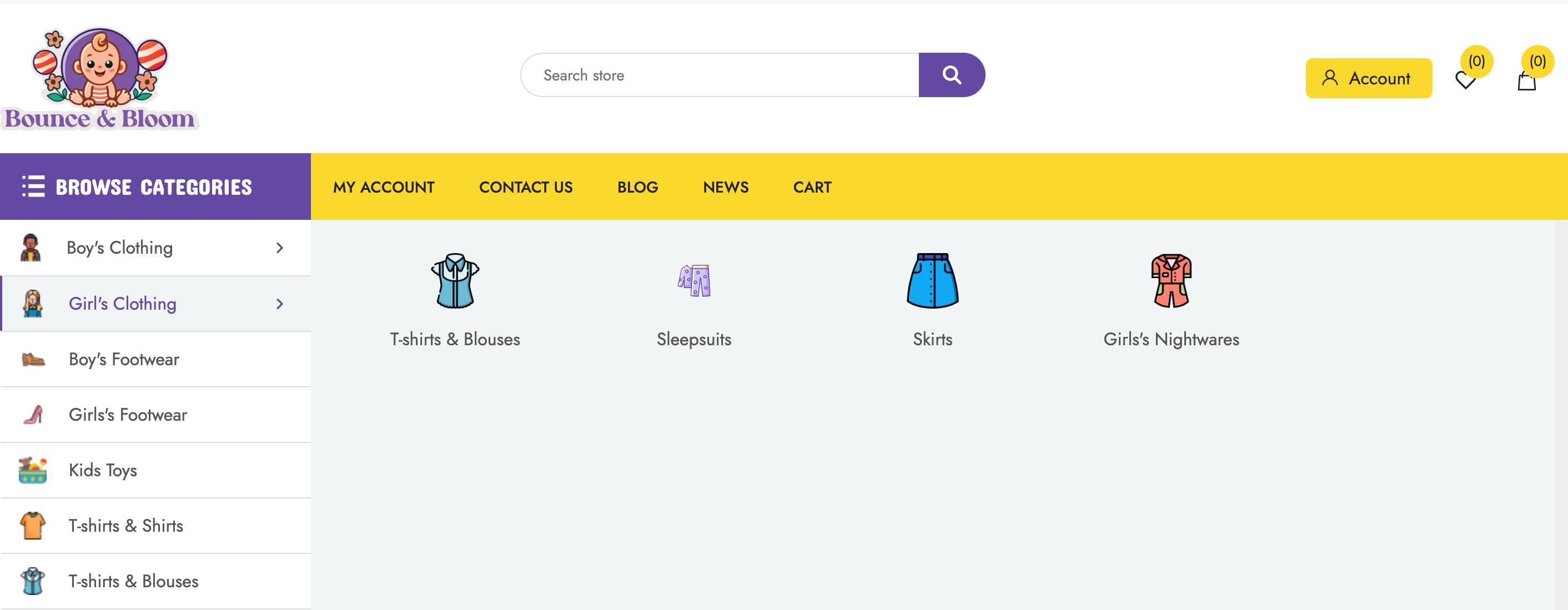This screenshot has width=1568, height=610.
Task: Click the wishlist (0) counter badge
Action: (x=1477, y=61)
